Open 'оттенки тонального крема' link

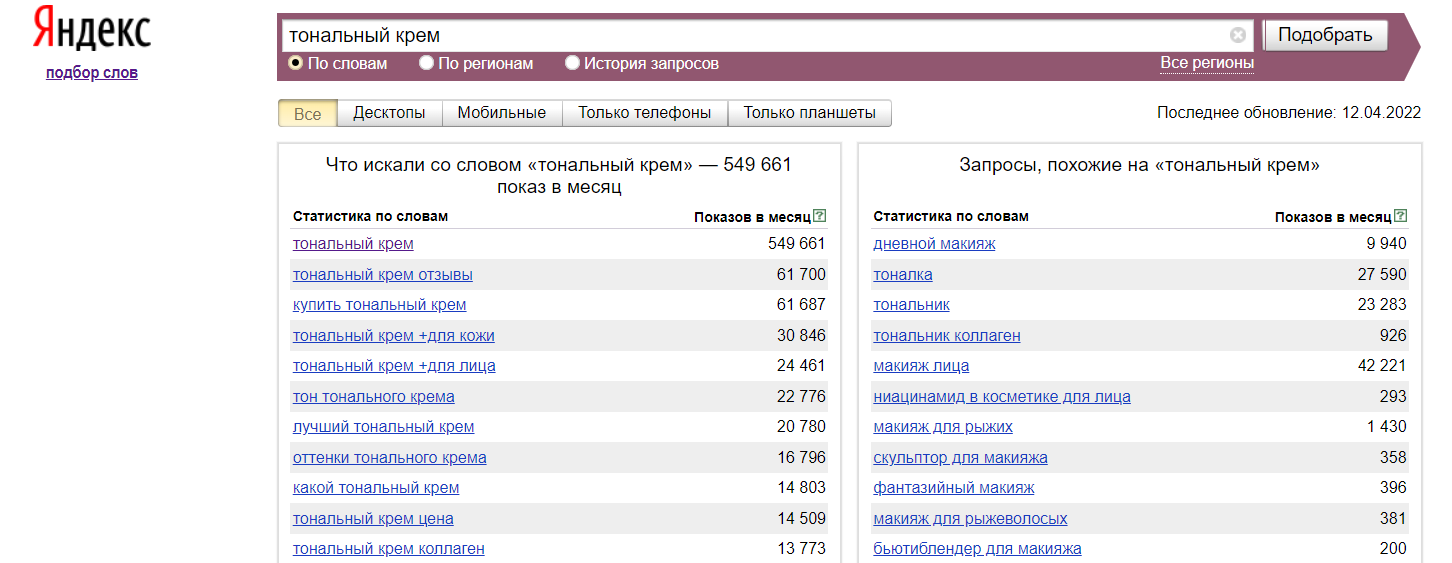coord(390,458)
